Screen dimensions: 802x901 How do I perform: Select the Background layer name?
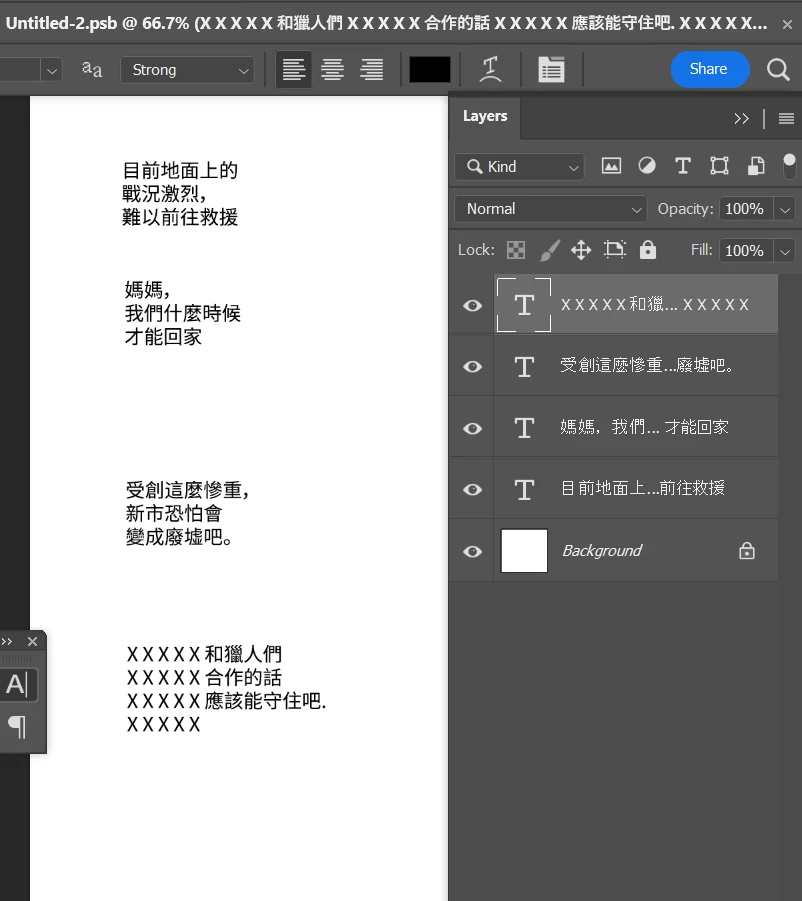(602, 550)
